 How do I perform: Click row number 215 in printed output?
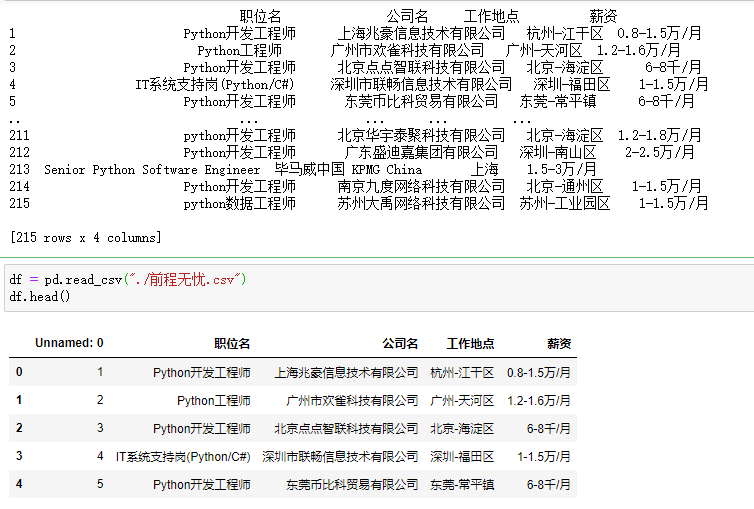(x=19, y=203)
